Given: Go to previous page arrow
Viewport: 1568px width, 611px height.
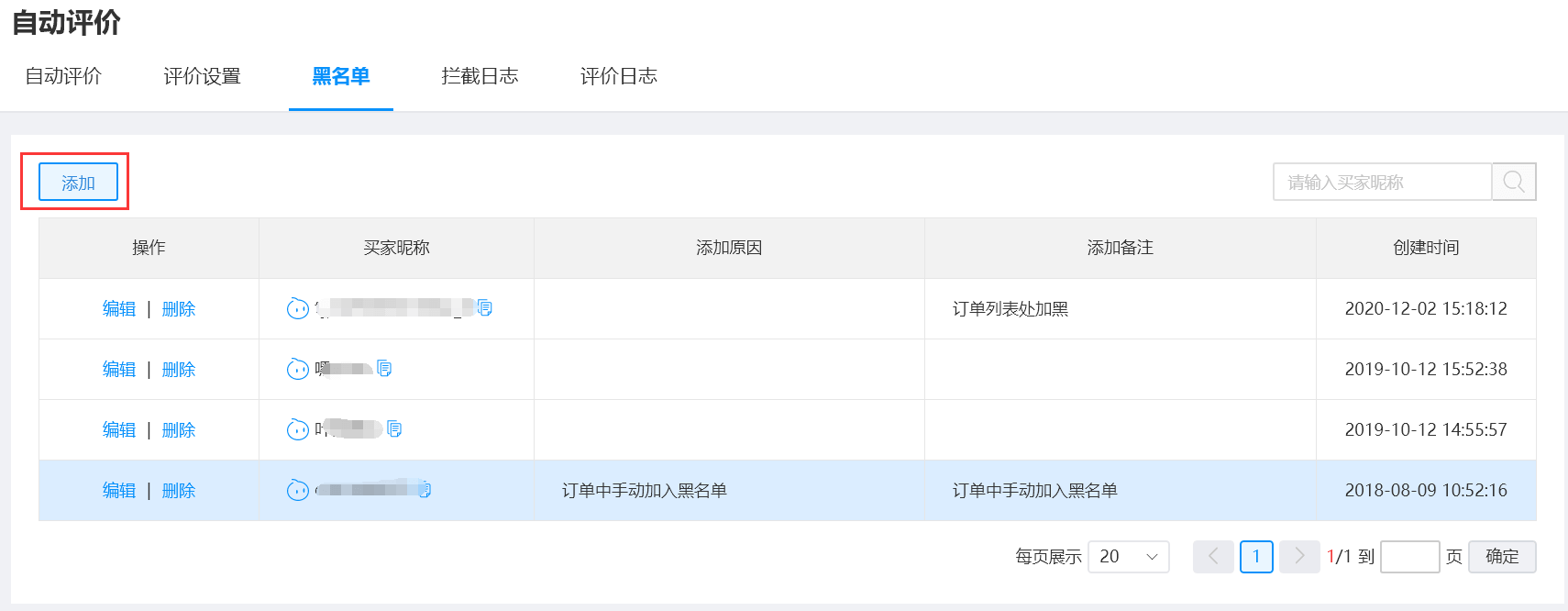Looking at the screenshot, I should (x=1213, y=556).
